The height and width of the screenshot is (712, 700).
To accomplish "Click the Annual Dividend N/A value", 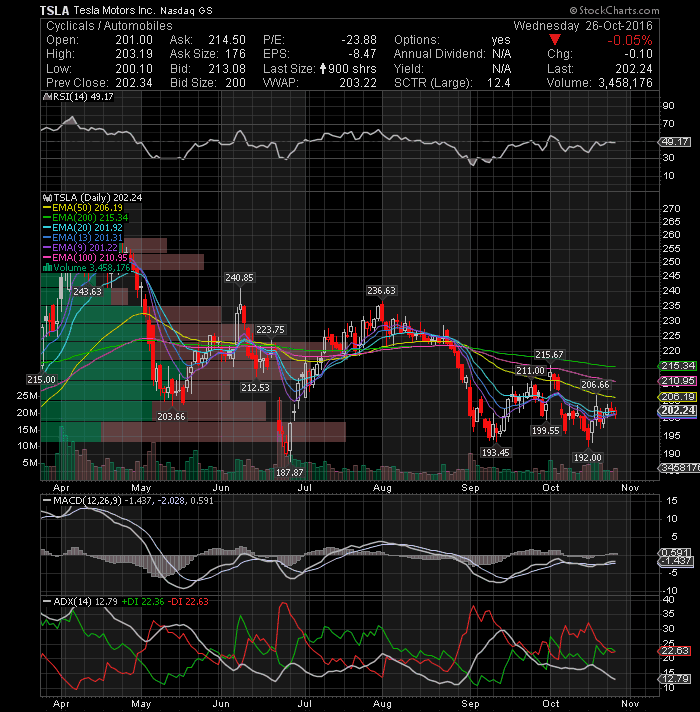I will tap(502, 54).
